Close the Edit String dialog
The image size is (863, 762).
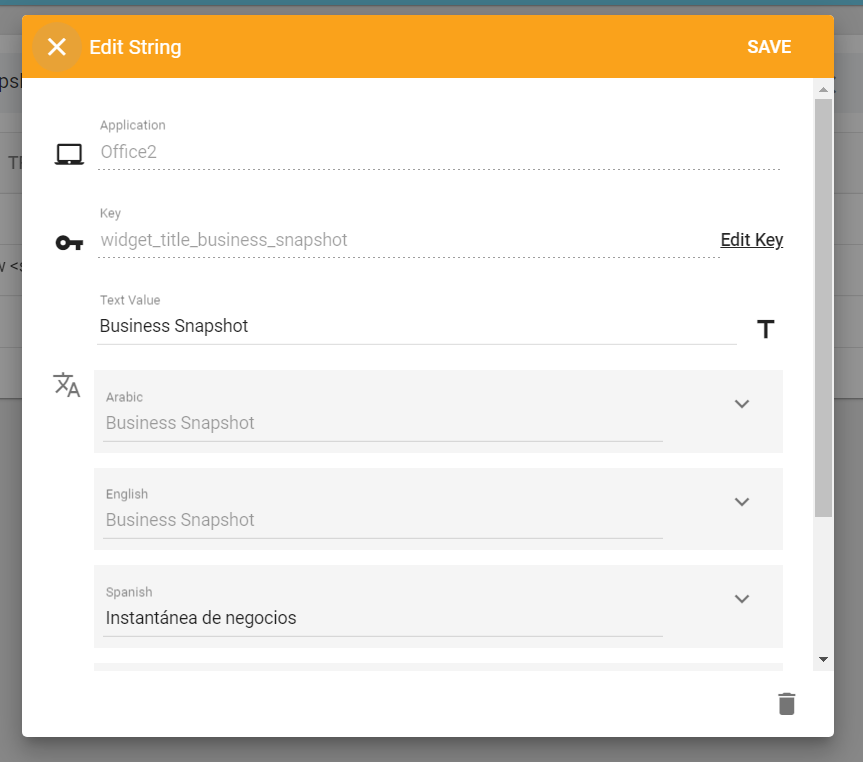(x=57, y=47)
